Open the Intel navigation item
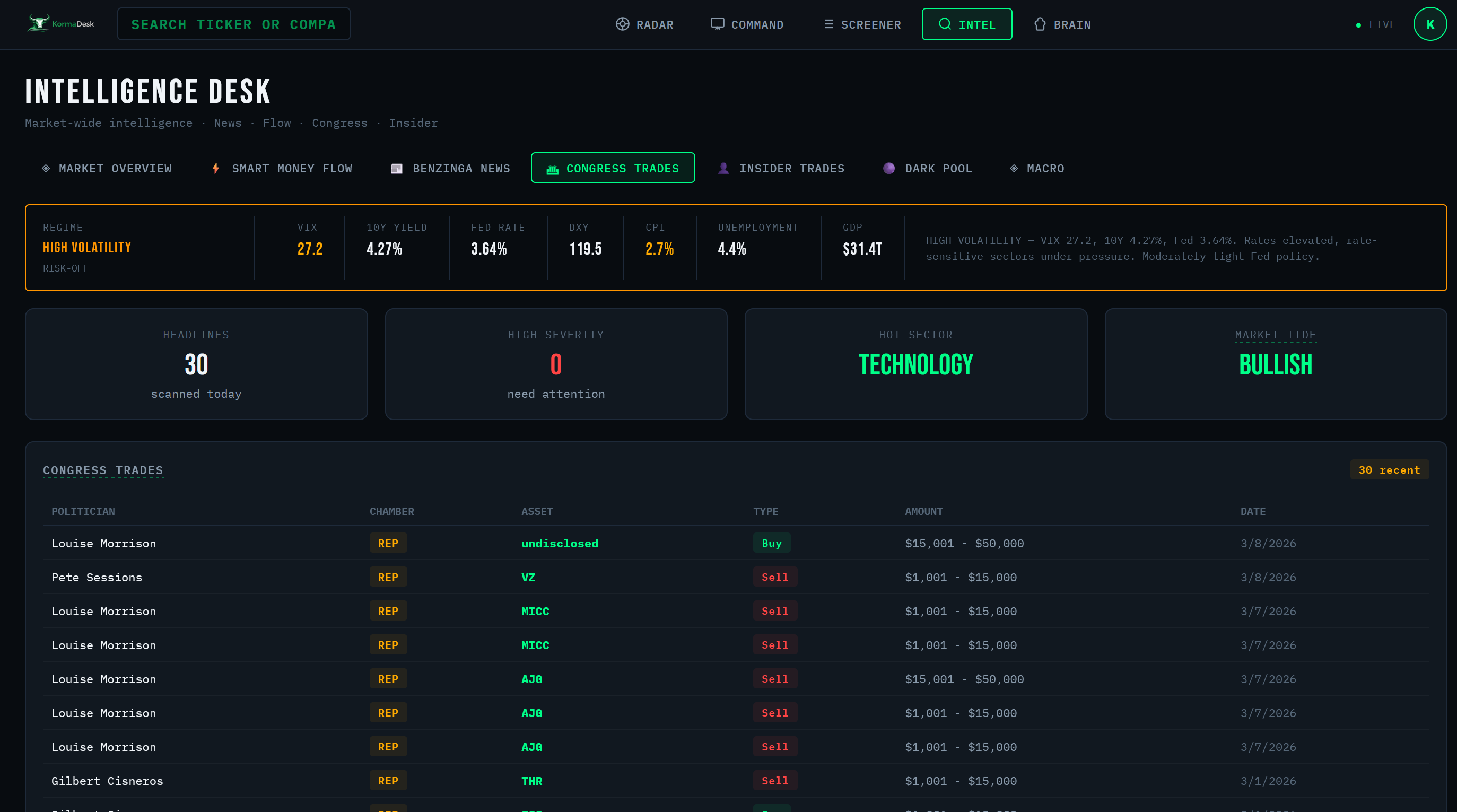 [966, 24]
